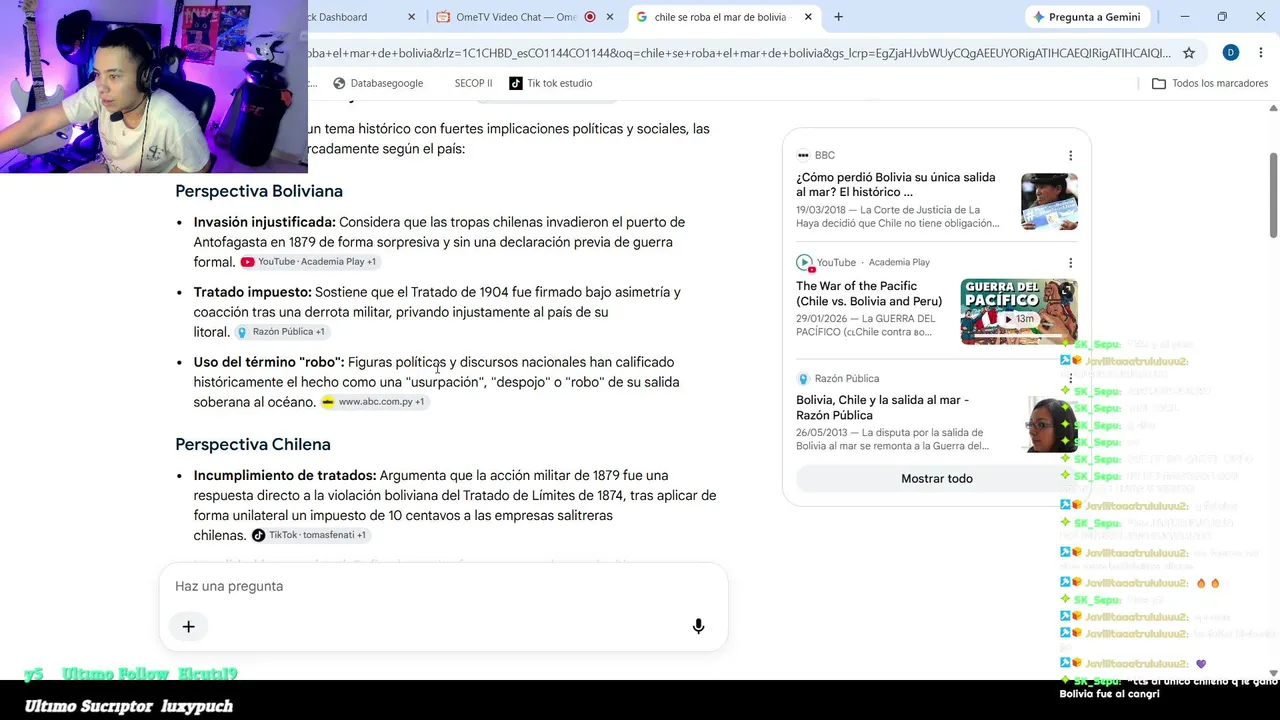
Task: Click the address bar URL
Action: (x=738, y=53)
